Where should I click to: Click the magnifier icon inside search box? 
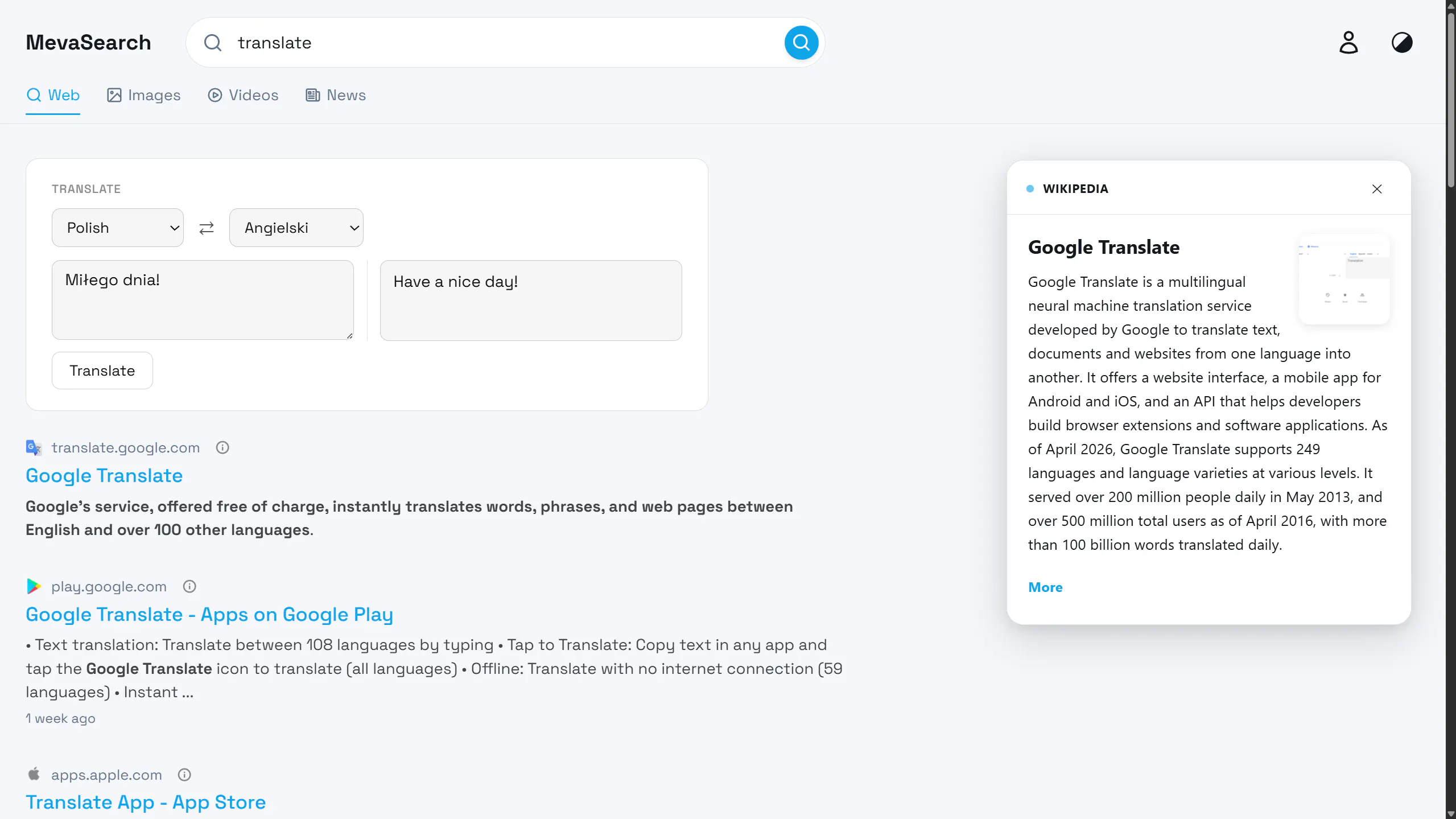tap(213, 43)
